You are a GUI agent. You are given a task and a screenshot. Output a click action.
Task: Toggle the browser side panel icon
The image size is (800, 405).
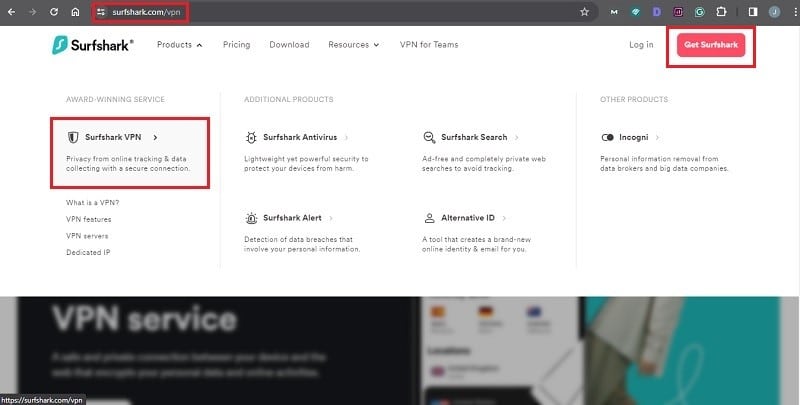click(753, 12)
